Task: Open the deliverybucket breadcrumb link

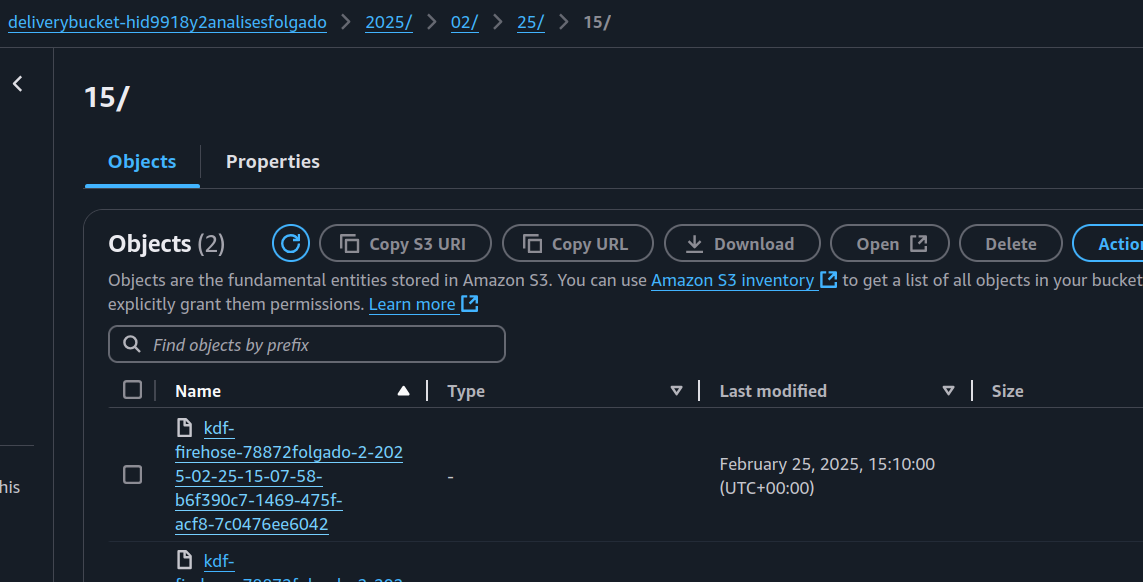Action: click(167, 22)
